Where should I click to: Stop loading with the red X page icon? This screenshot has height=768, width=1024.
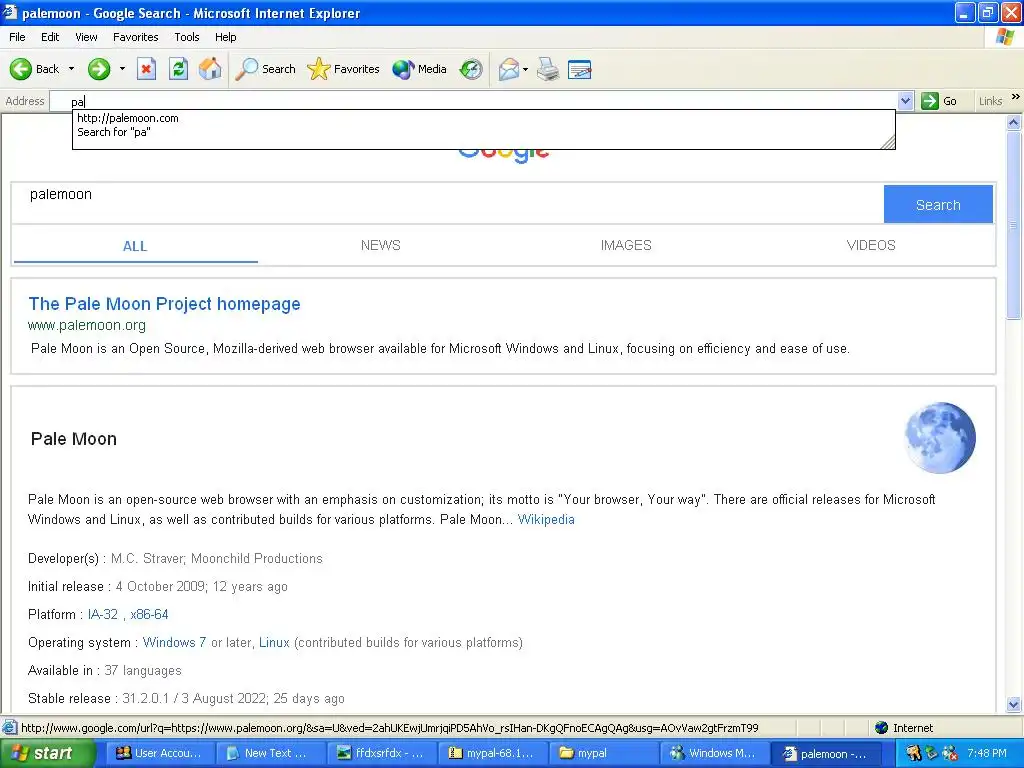pos(146,69)
